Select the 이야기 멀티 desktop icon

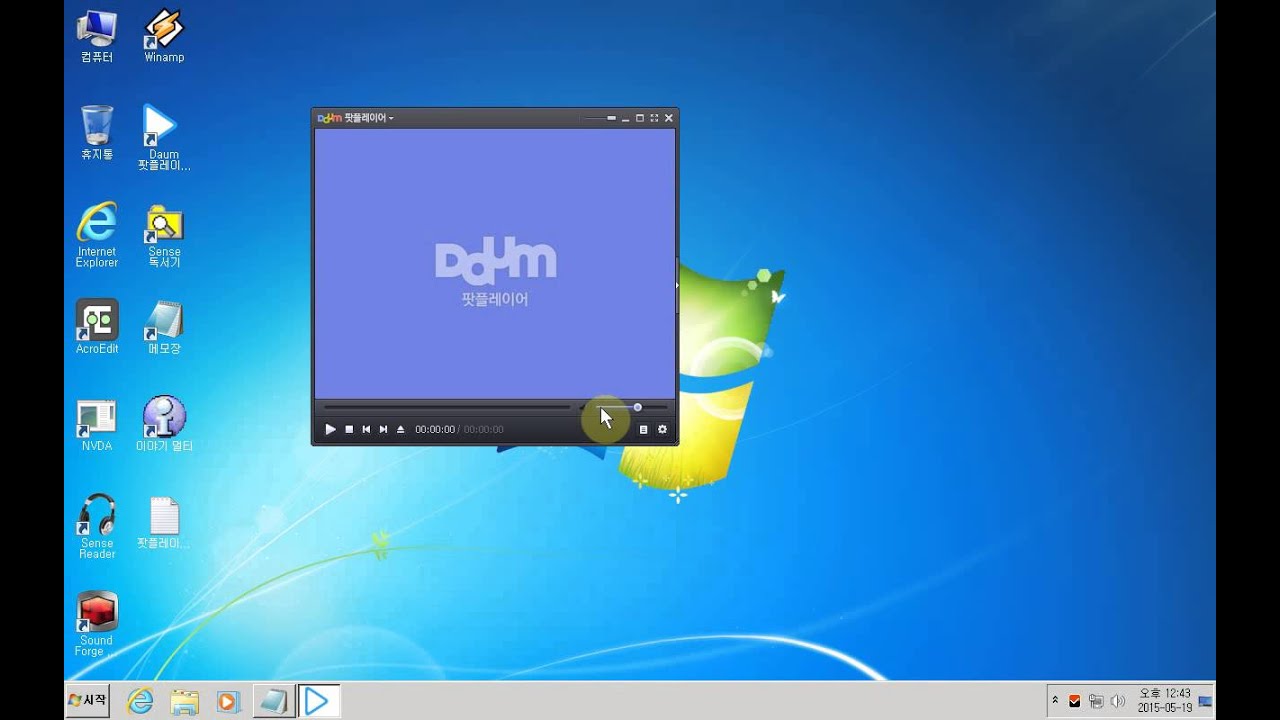[164, 425]
